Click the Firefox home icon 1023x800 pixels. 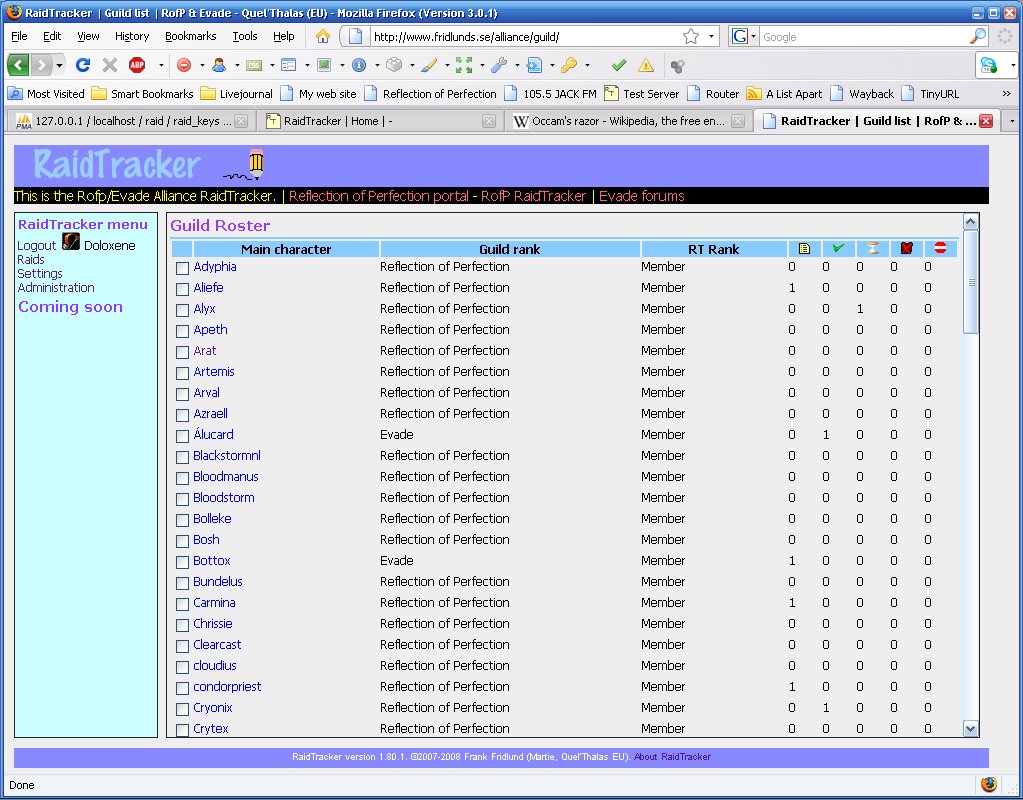pos(323,36)
